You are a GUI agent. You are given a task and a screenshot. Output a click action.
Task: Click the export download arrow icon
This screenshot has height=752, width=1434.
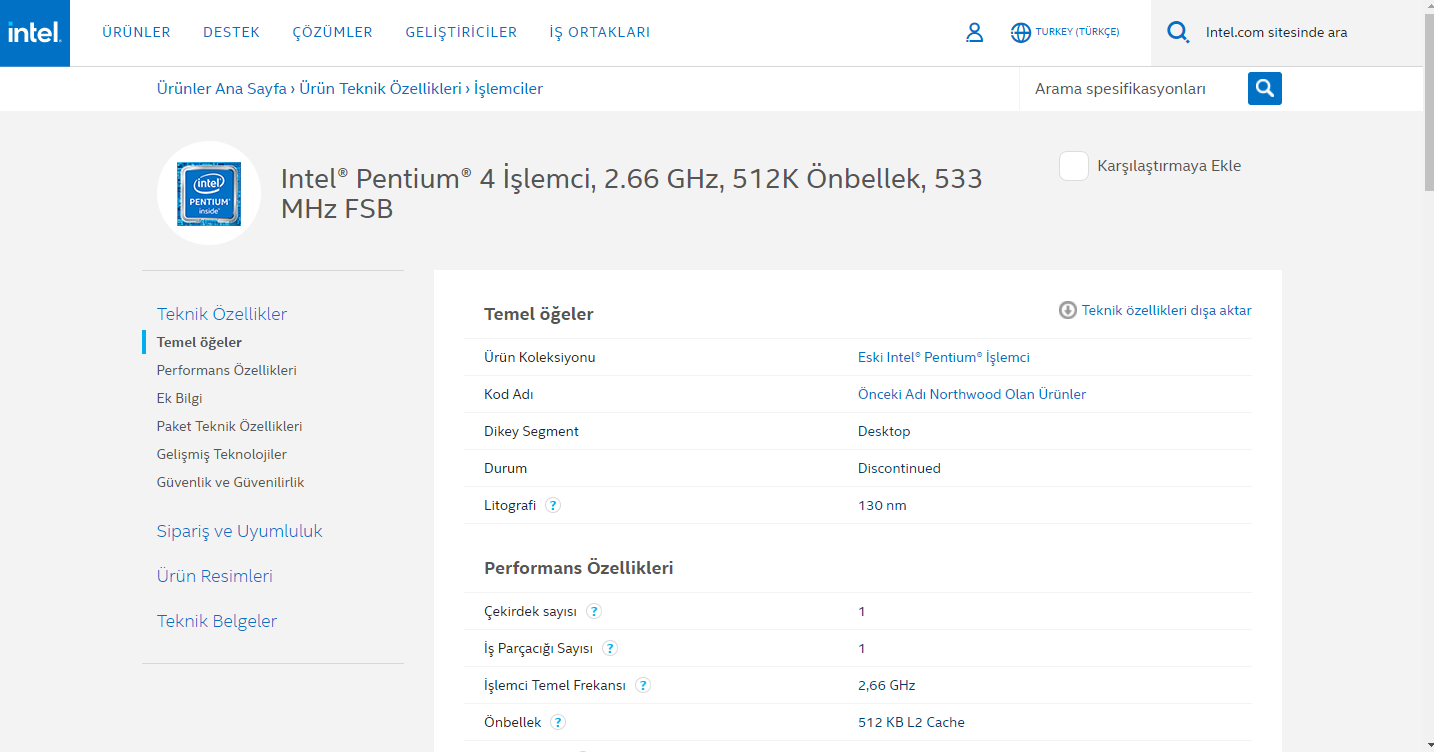[1067, 310]
